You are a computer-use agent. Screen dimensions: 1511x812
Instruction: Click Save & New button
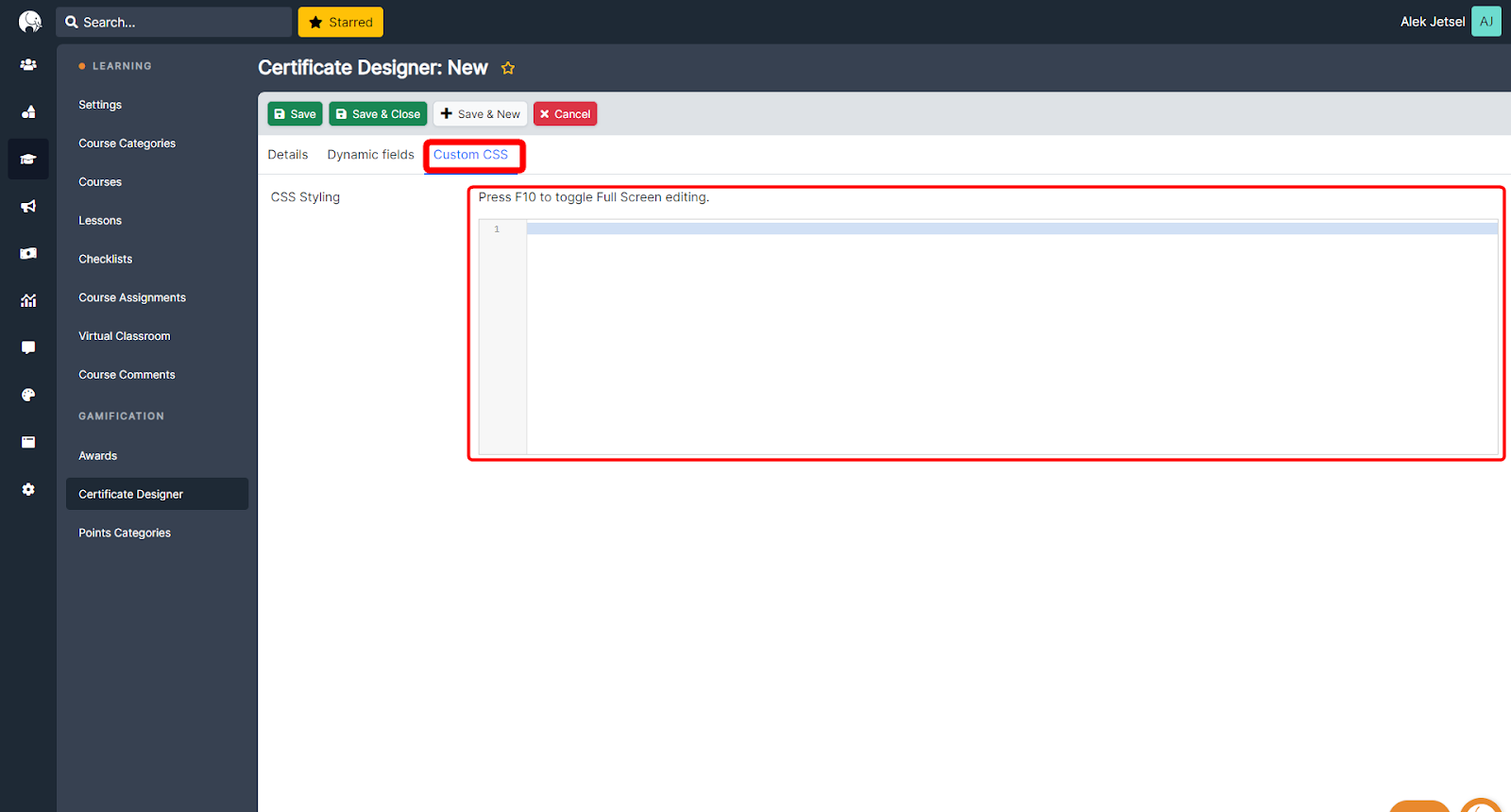click(480, 114)
